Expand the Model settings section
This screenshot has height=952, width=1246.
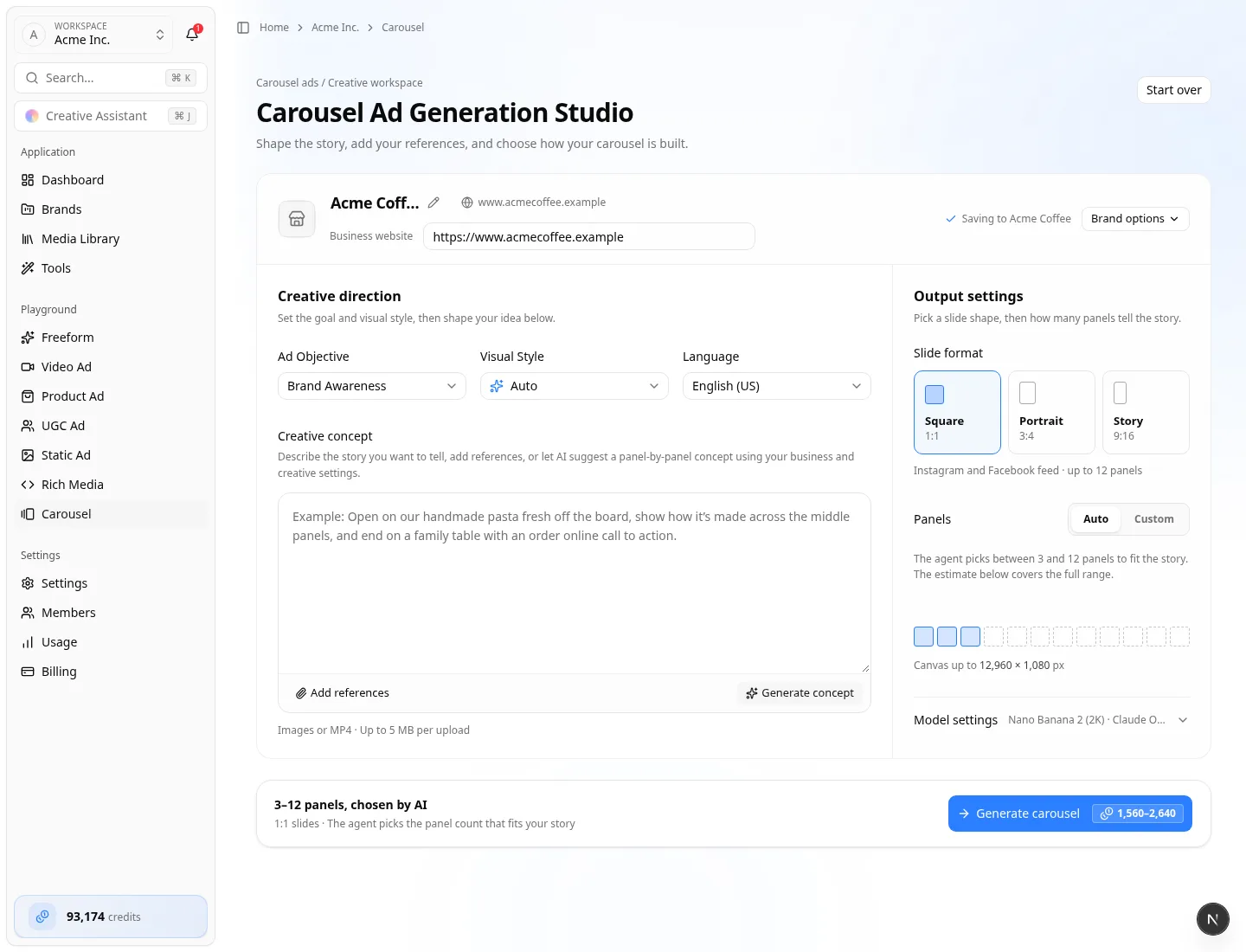point(1051,720)
